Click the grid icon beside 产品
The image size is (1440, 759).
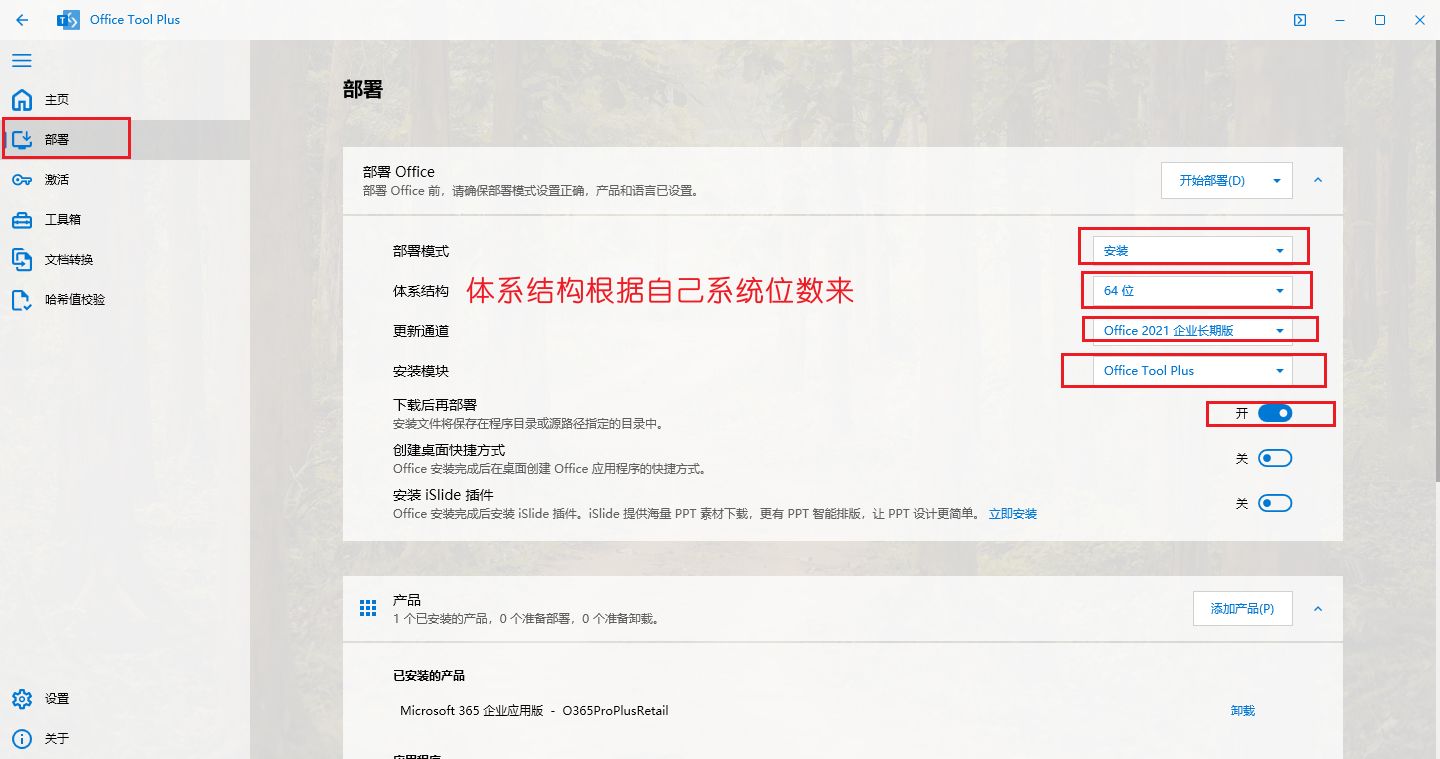(x=368, y=608)
